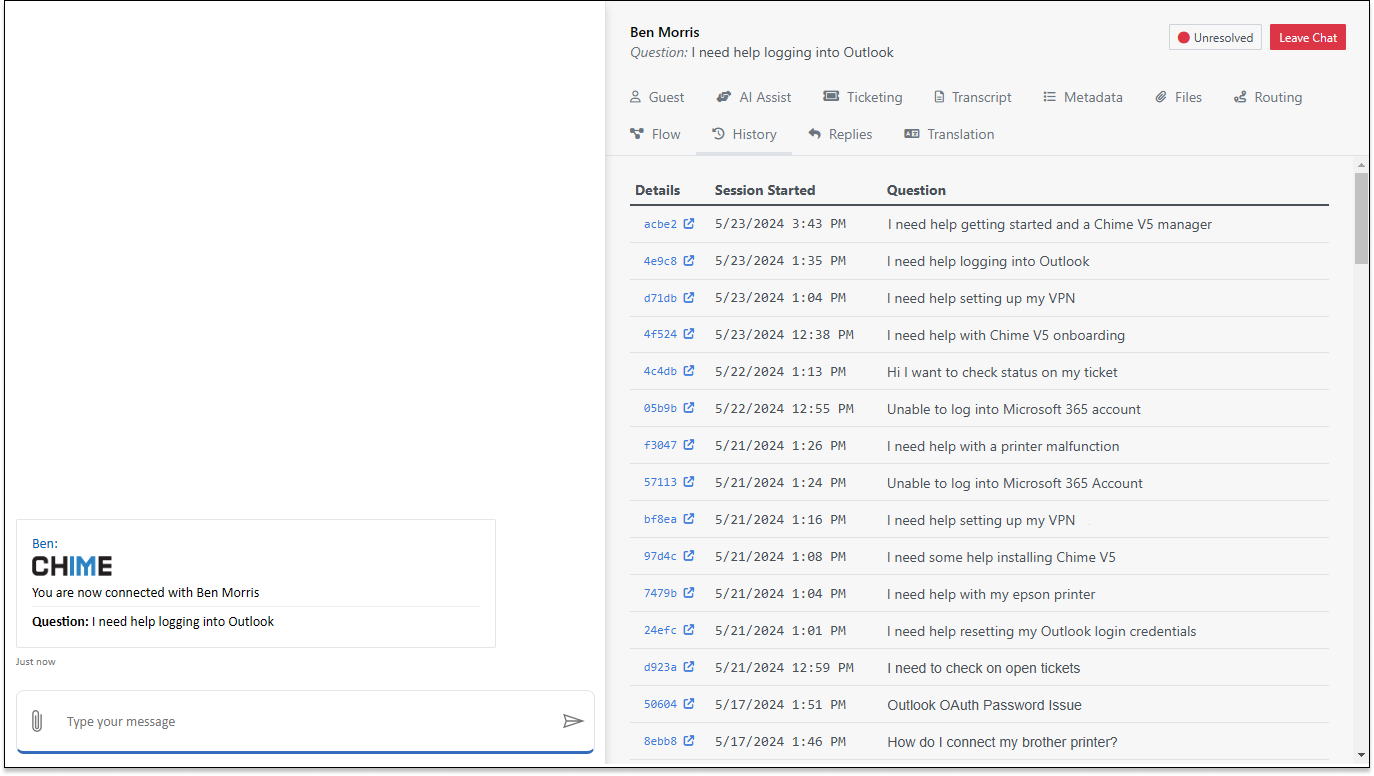Open external link icon for session f3047
The image size is (1374, 776).
[x=689, y=446]
